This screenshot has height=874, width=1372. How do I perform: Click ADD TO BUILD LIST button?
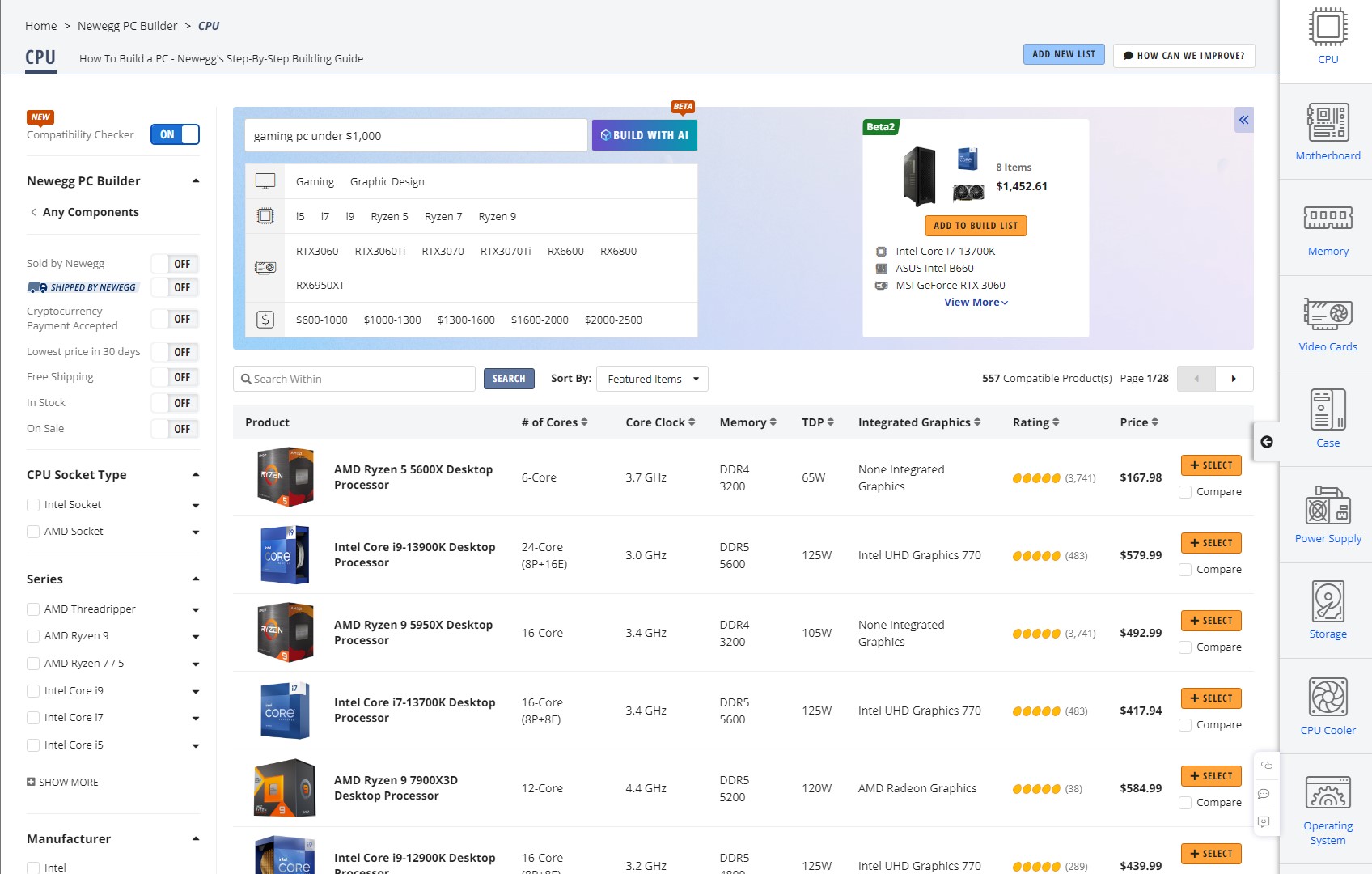click(976, 226)
